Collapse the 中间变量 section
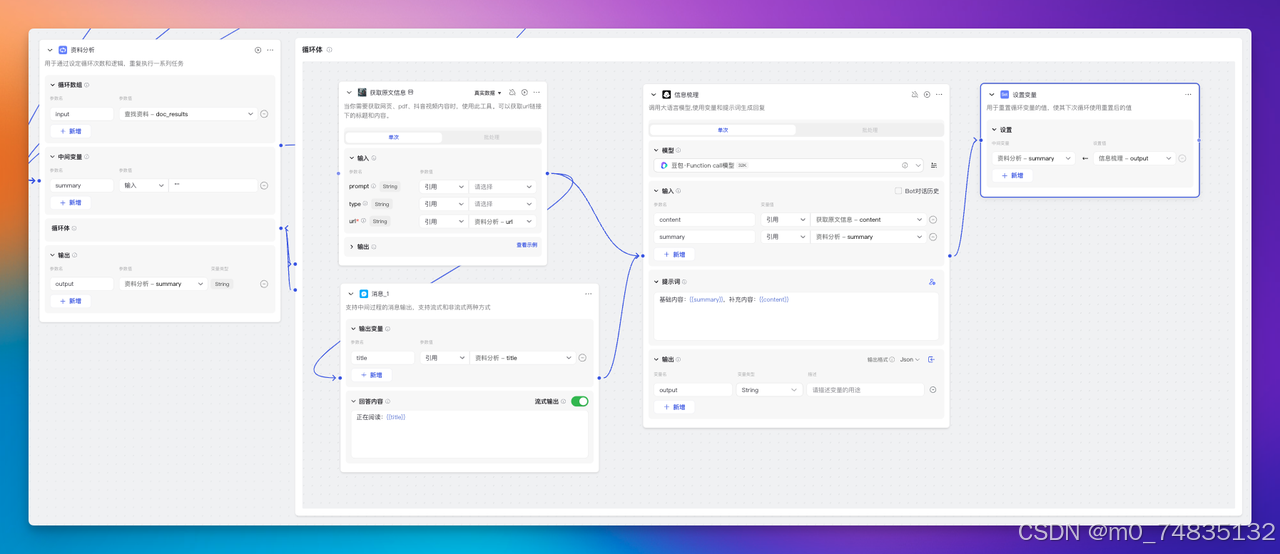The height and width of the screenshot is (554, 1280). coord(53,157)
